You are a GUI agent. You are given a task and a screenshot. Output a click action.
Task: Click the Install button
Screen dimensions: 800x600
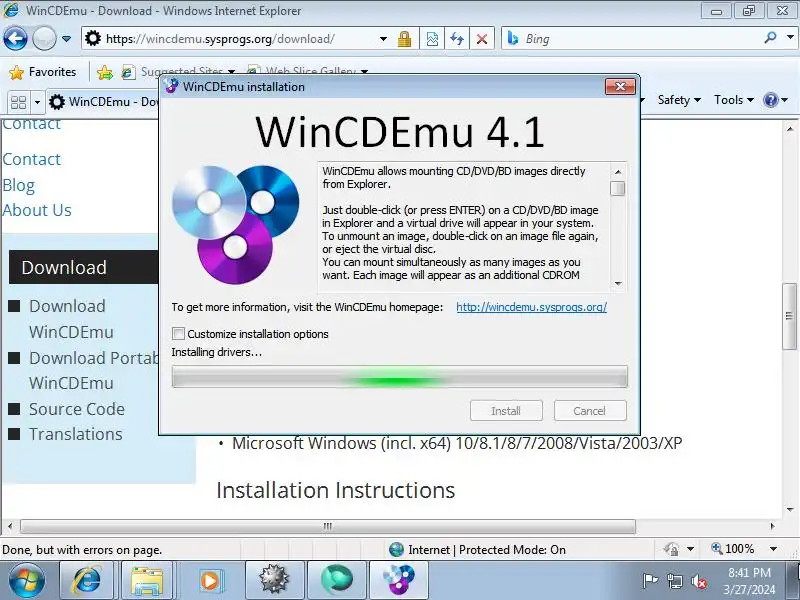(506, 411)
